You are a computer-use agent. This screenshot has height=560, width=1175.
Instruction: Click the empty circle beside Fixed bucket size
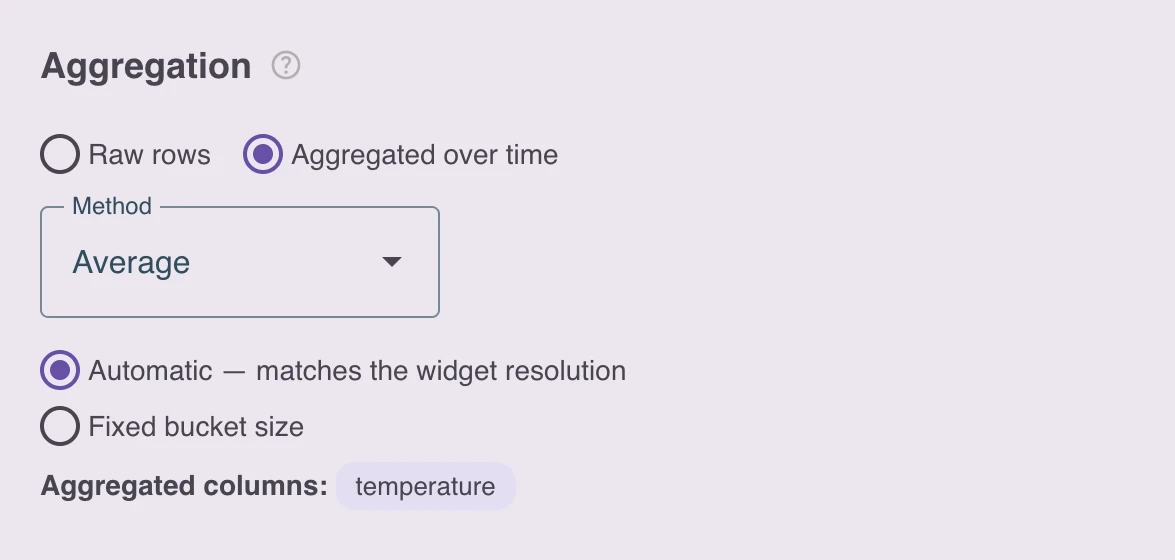[x=60, y=427]
